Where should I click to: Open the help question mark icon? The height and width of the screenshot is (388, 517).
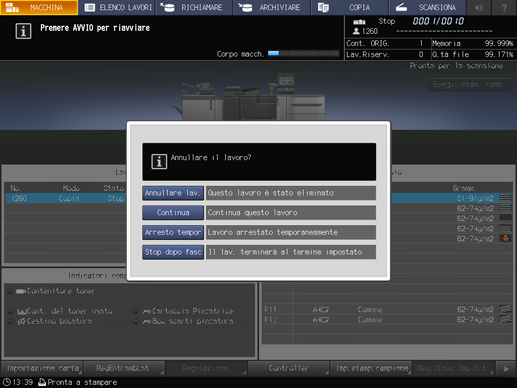coord(504,7)
